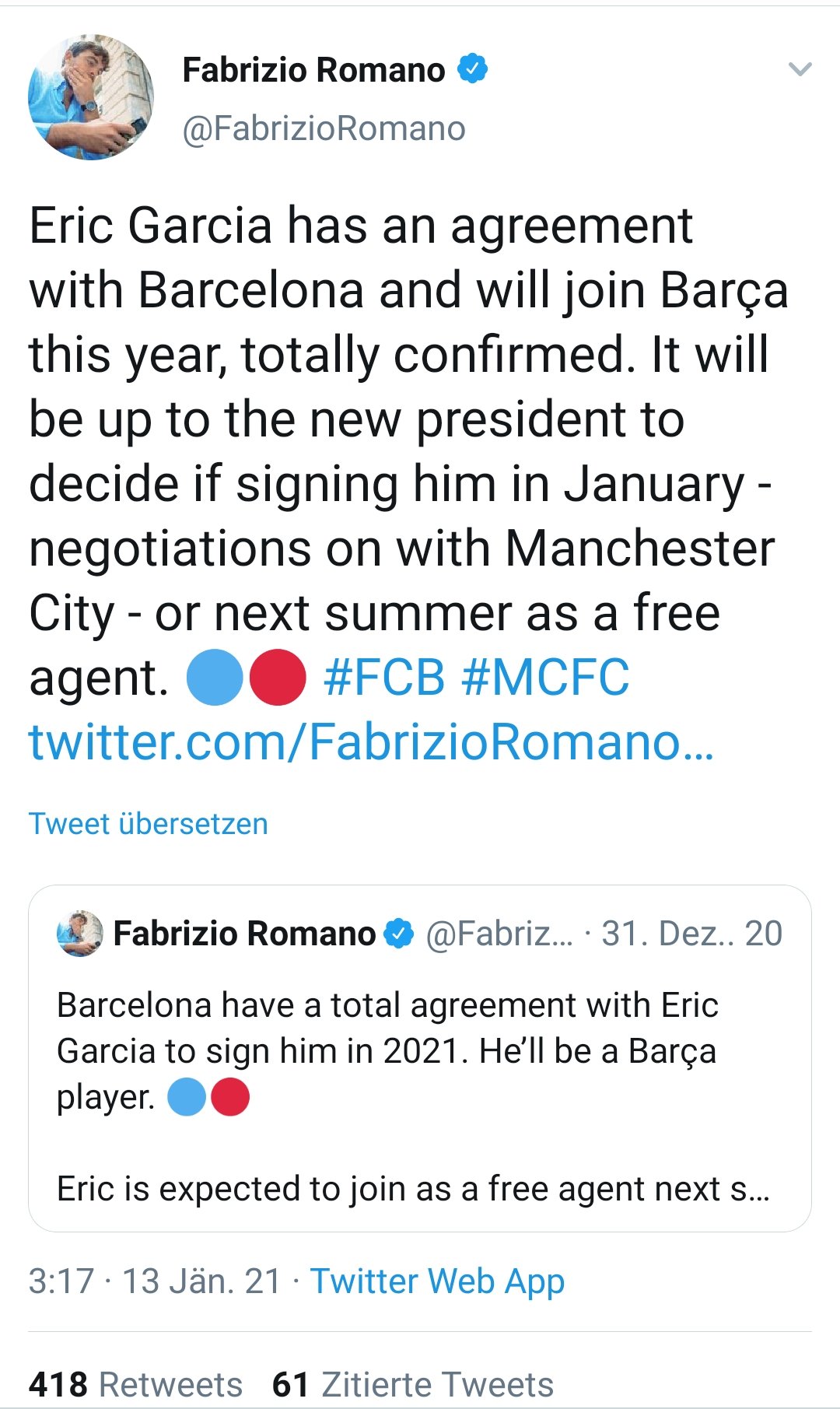Click the quoted tweet author name Fabrizio Romano
840x1409 pixels.
coord(244,934)
